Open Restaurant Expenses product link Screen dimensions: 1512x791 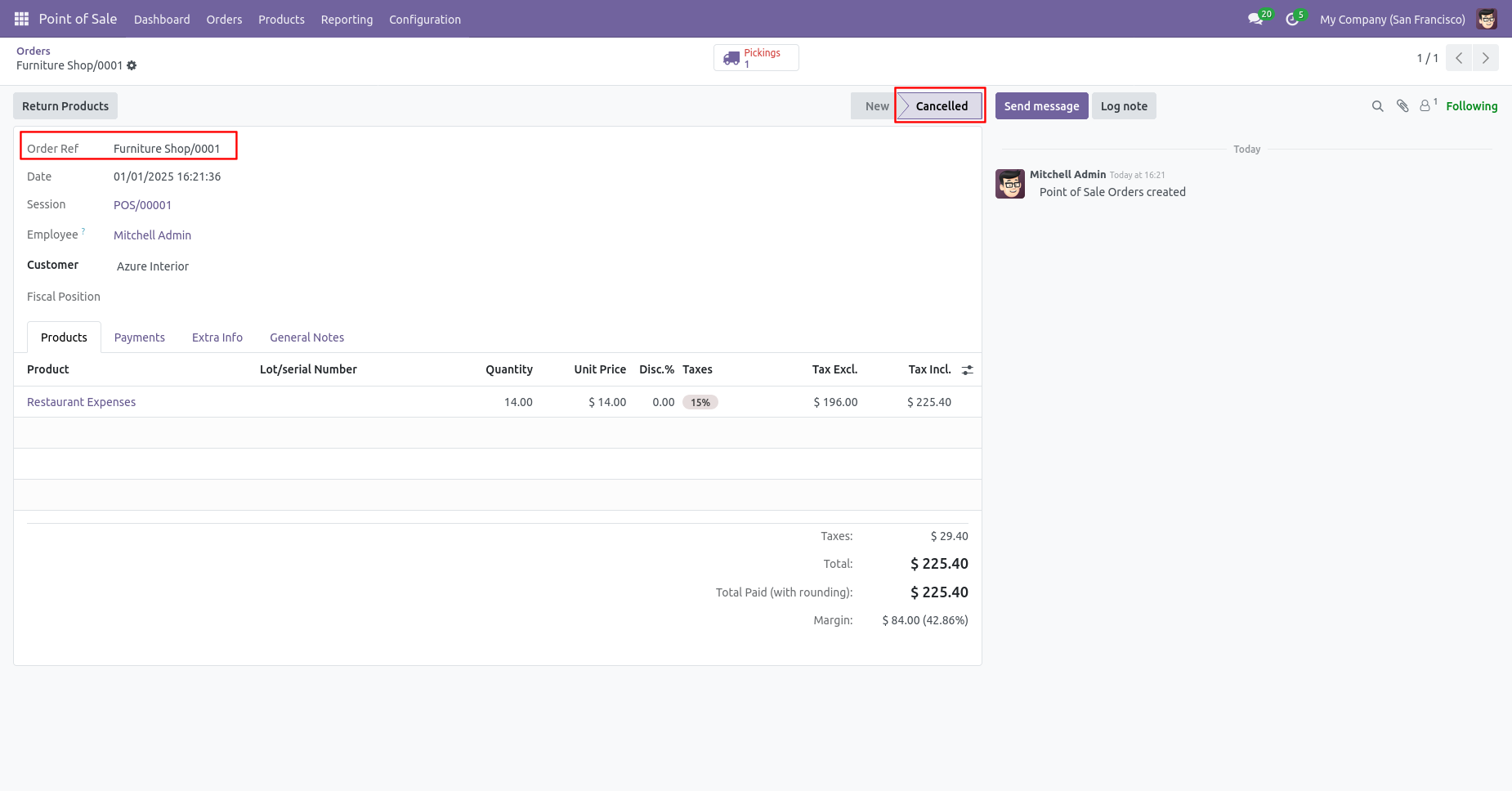pos(82,402)
